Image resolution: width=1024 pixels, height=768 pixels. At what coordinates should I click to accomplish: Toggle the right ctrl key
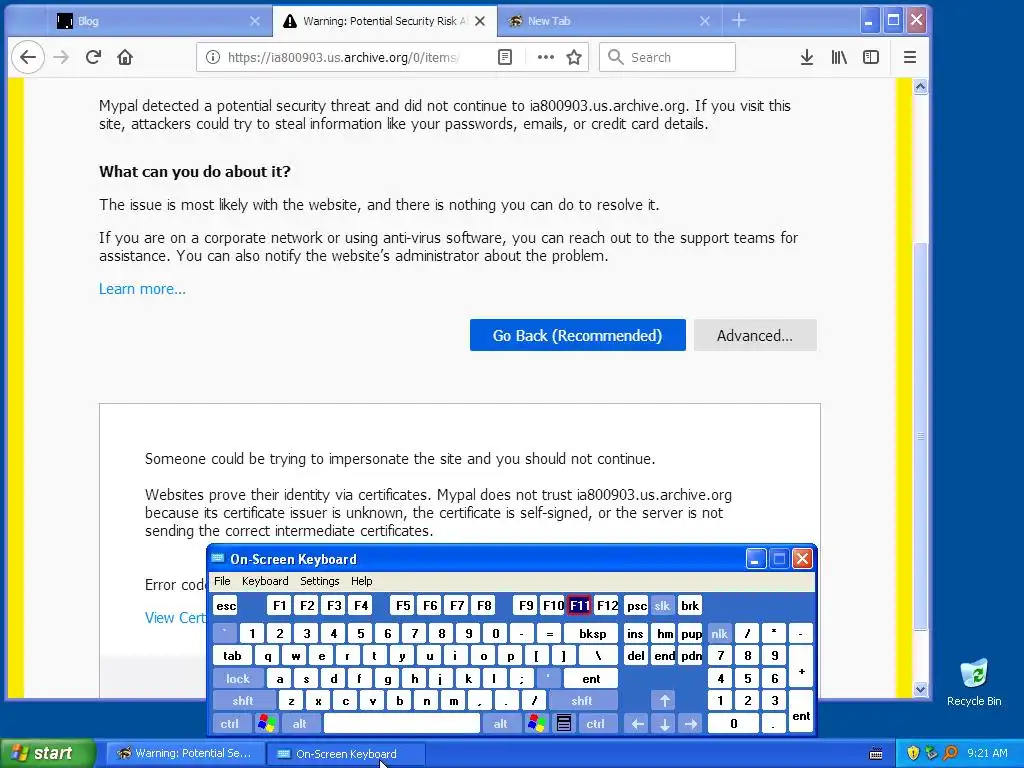[596, 724]
